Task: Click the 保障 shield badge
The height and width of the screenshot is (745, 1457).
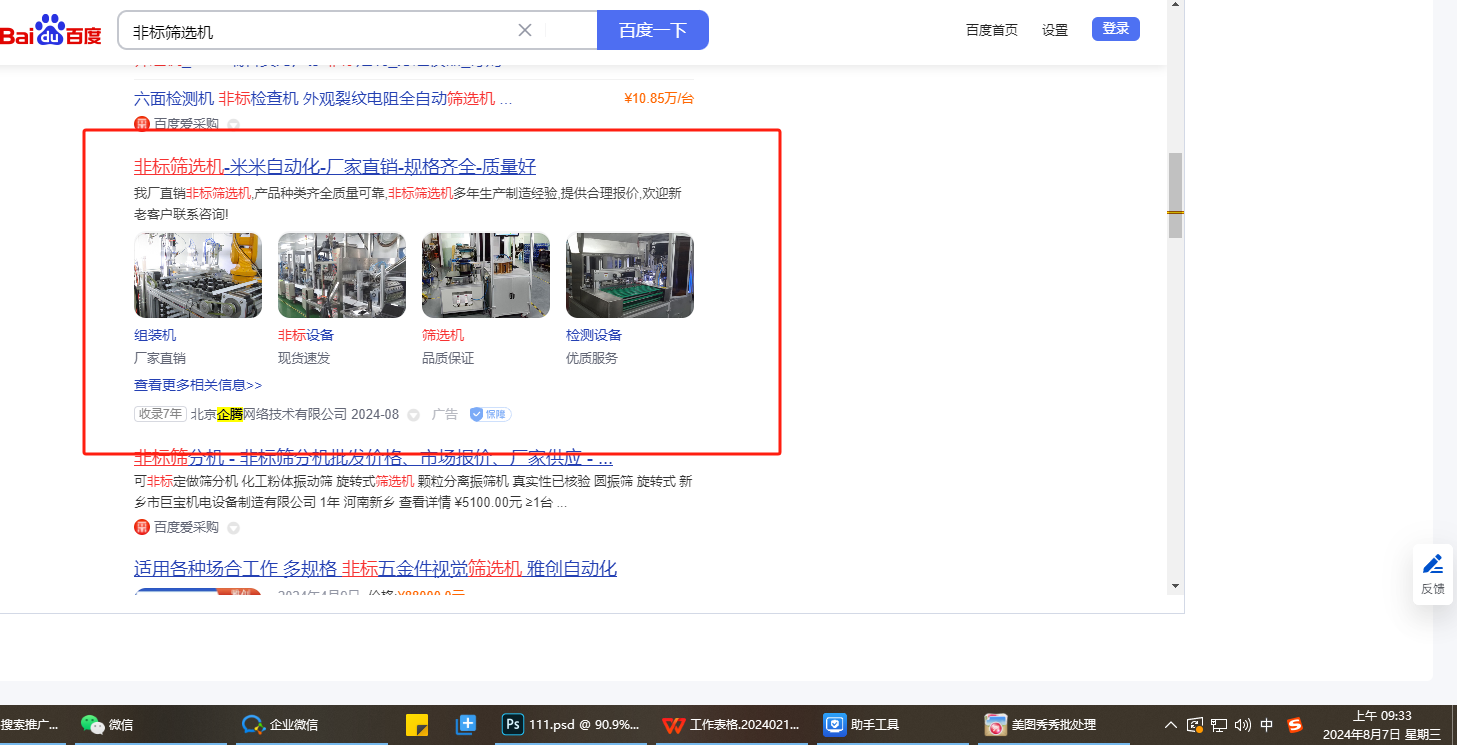Action: click(x=490, y=414)
